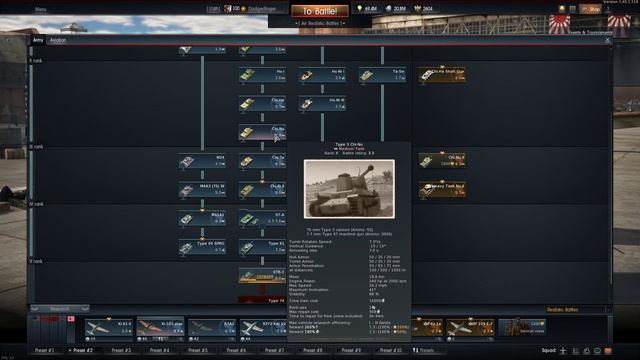Image resolution: width=640 pixels, height=360 pixels.
Task: Open the player profile name
Action: click(x=262, y=9)
